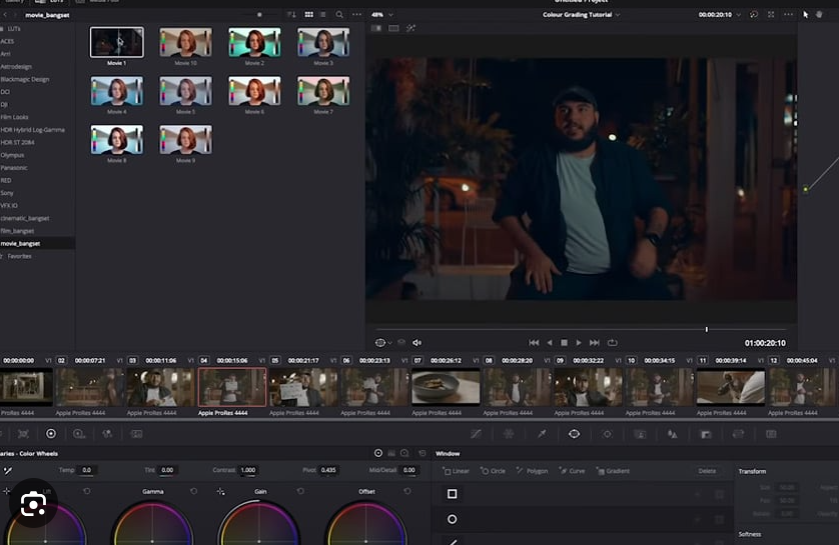839x545 pixels.
Task: Open the Blackmagic Design LUT folder
Action: tap(24, 79)
